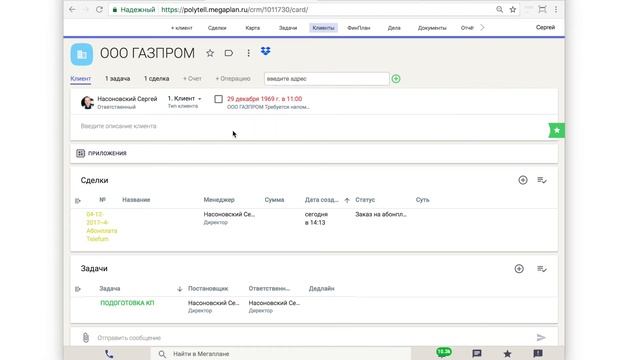Click the ООО ГАЗПРОМ company avatar icon
640x360 pixels.
tap(82, 54)
